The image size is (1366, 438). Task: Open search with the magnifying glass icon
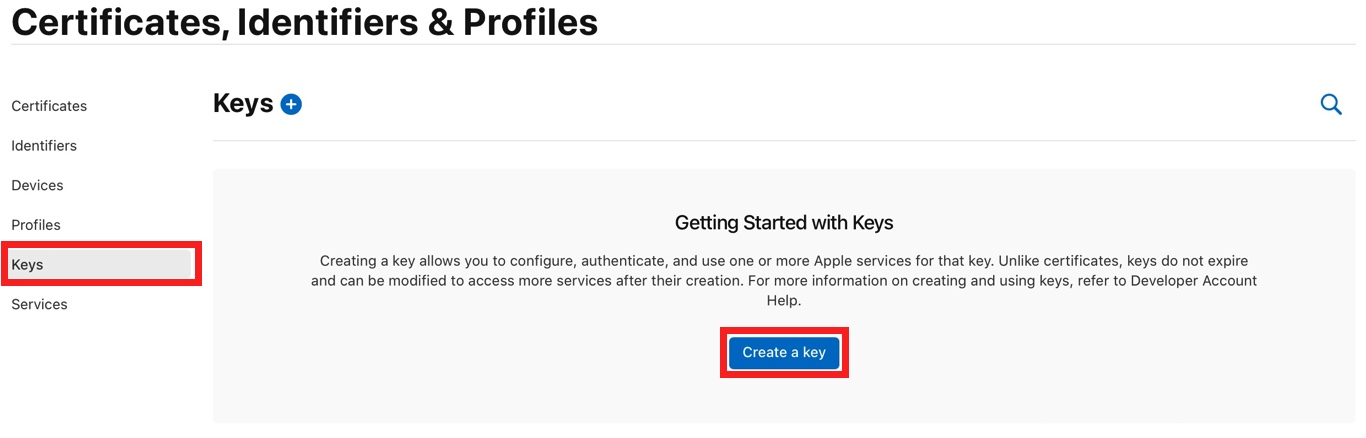tap(1331, 104)
